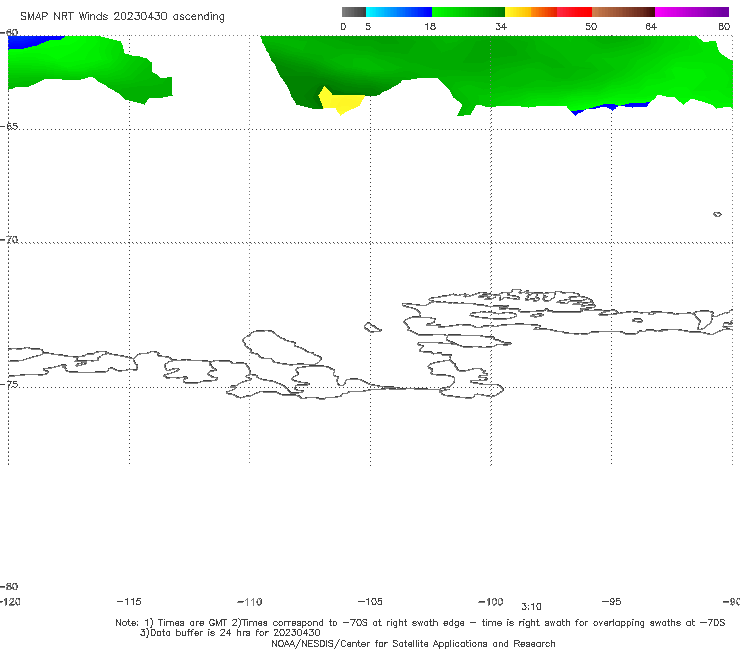Click the small island outline near -105 longitude

(372, 327)
